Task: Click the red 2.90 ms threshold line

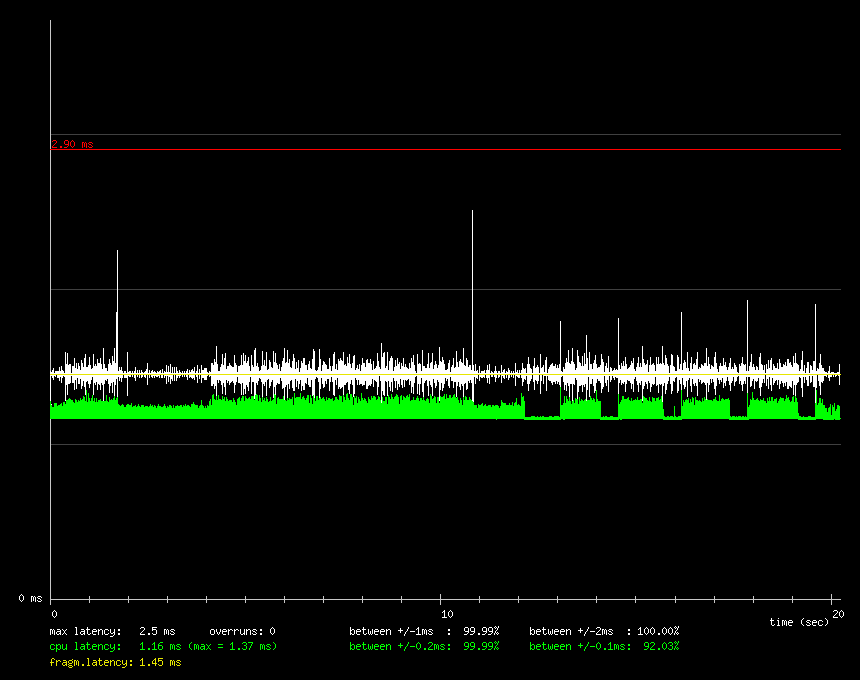Action: point(445,149)
